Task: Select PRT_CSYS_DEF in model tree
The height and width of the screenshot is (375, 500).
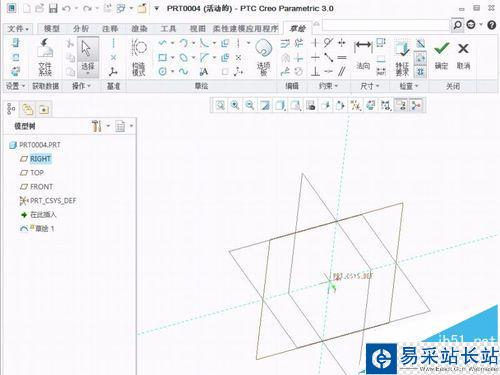Action: pyautogui.click(x=48, y=201)
